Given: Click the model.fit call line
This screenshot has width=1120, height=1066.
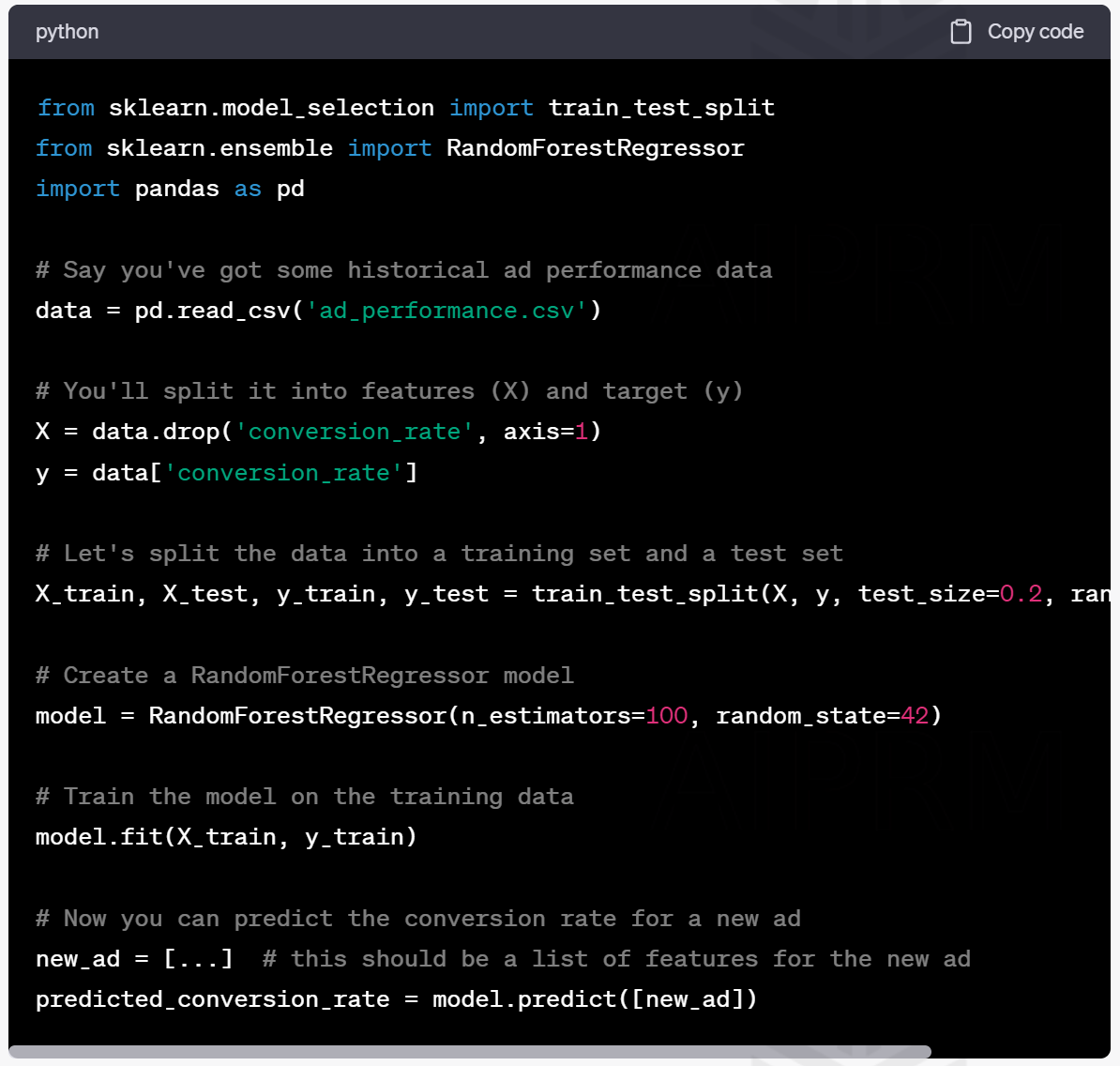Looking at the screenshot, I should click(225, 837).
